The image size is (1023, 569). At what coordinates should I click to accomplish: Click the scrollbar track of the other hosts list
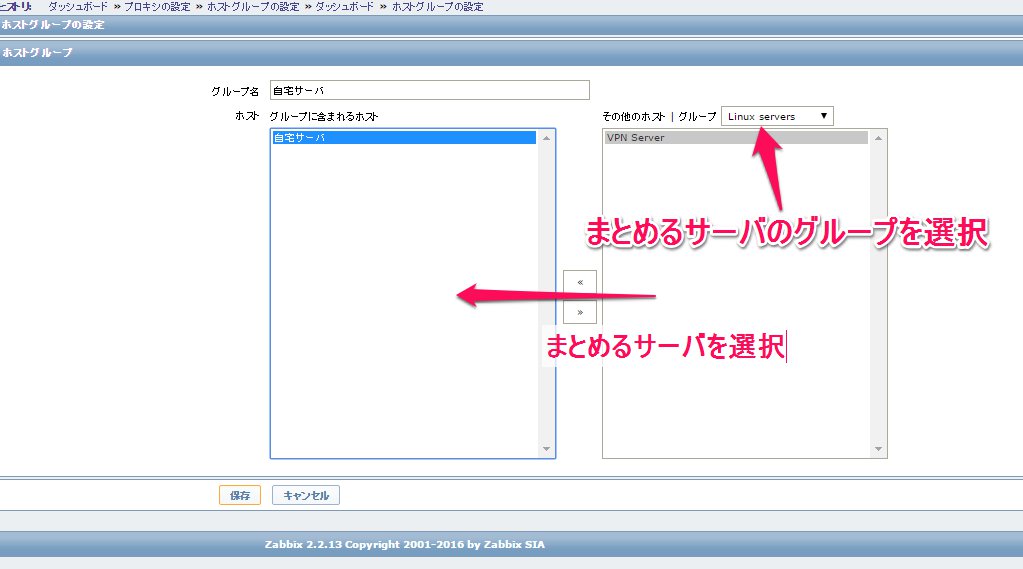[x=877, y=300]
